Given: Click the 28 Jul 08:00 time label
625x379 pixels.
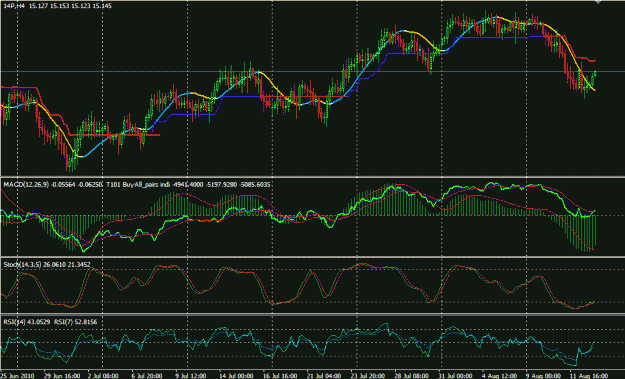Looking at the screenshot, I should tap(411, 376).
